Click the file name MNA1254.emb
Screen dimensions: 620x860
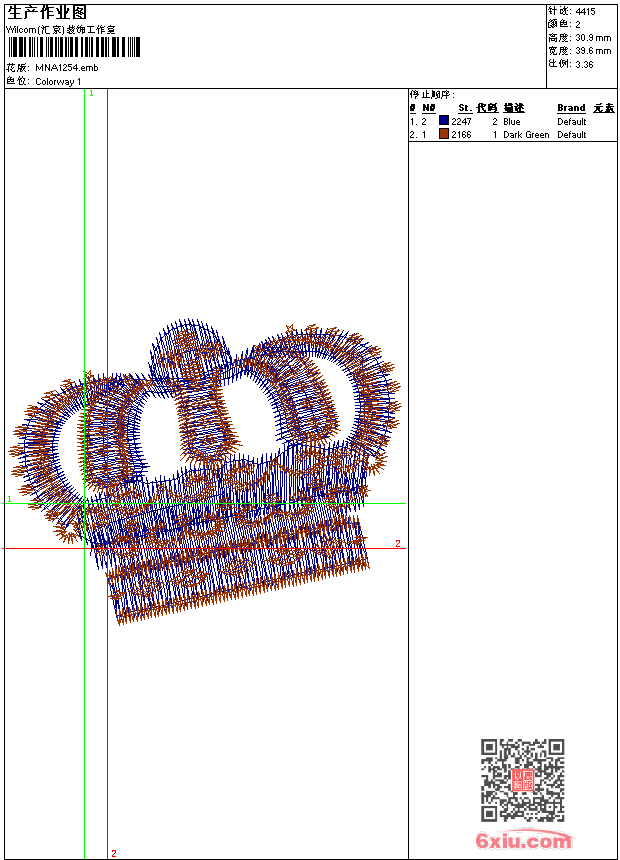pos(66,68)
